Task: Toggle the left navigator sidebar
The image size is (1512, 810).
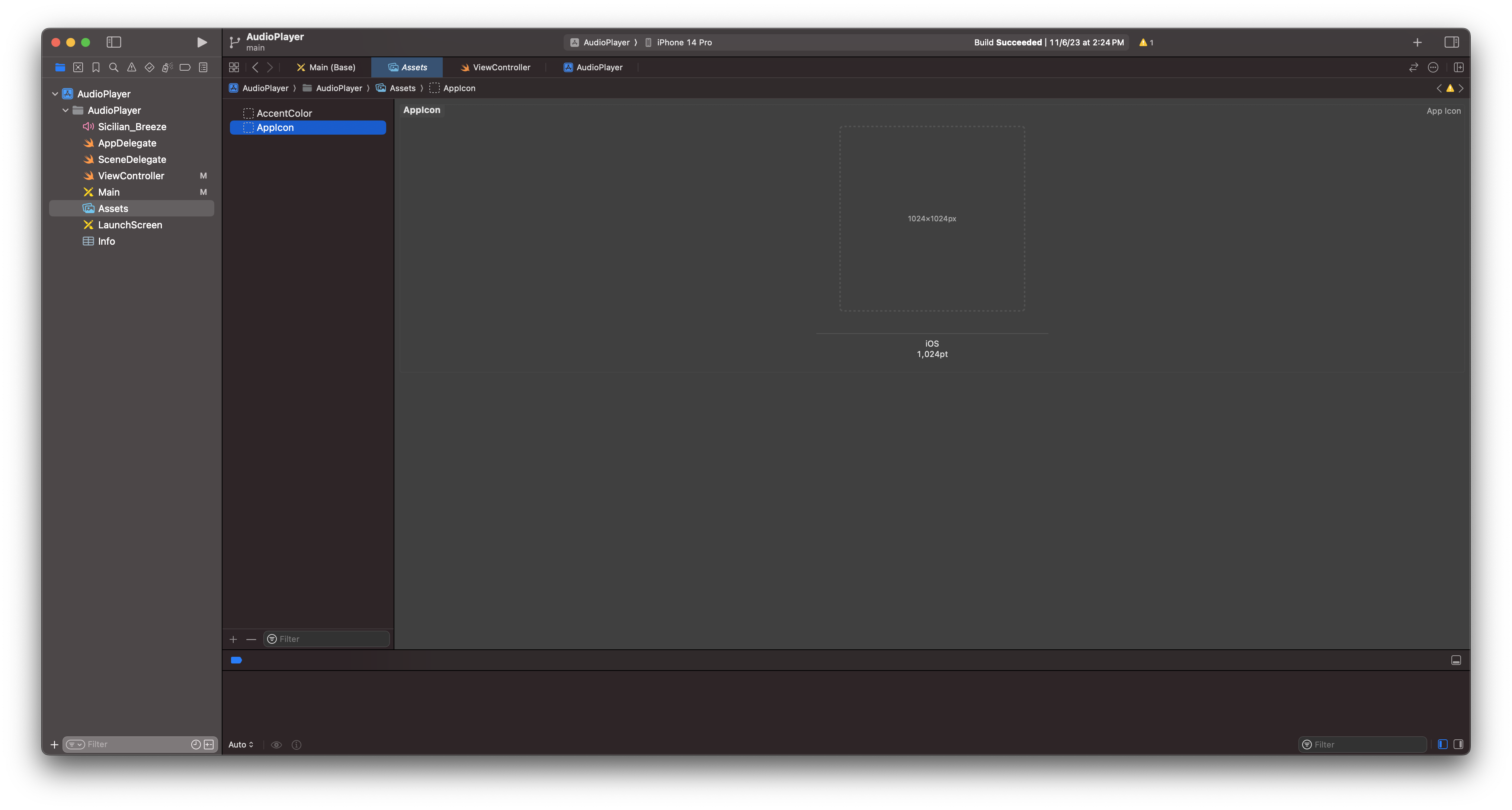Action: click(113, 42)
